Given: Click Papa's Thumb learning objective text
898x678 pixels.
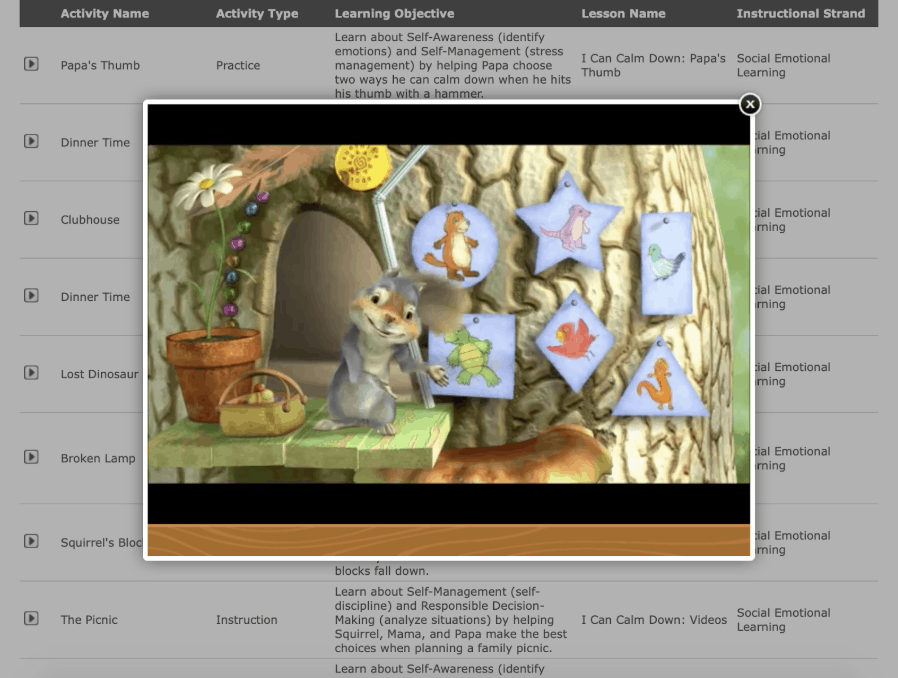Looking at the screenshot, I should pyautogui.click(x=452, y=65).
